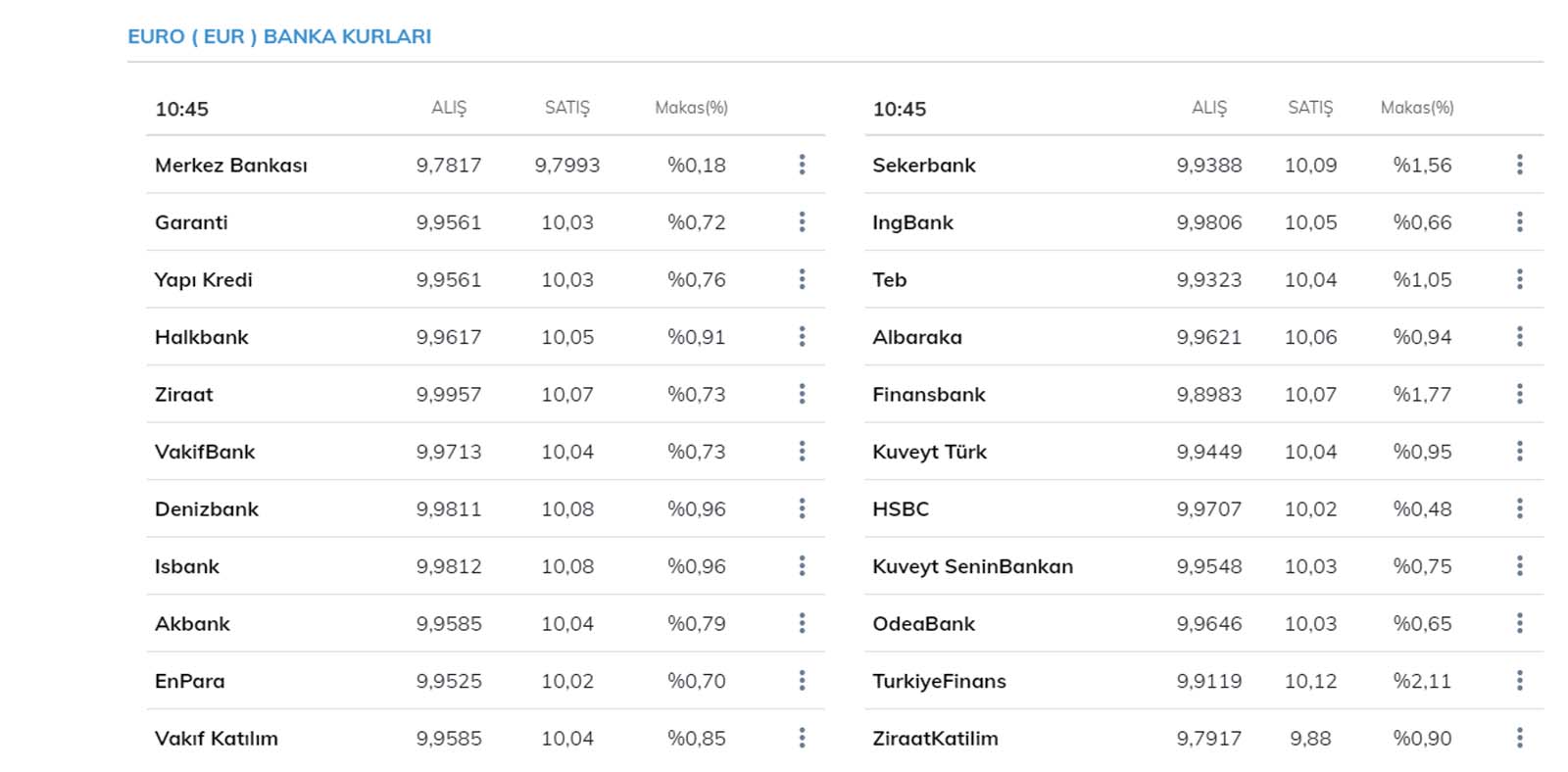Click the Makas(%) header in left table
The height and width of the screenshot is (772, 1568).
click(x=691, y=108)
